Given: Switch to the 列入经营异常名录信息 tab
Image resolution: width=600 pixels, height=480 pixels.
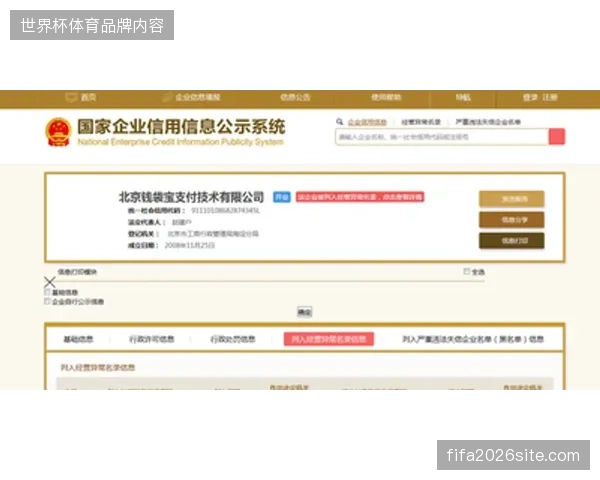Looking at the screenshot, I should coord(329,339).
